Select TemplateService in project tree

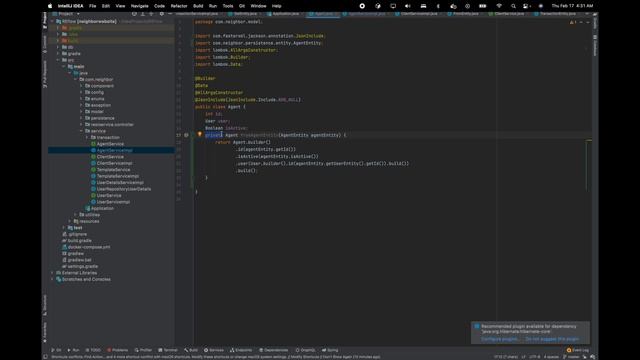click(x=113, y=170)
